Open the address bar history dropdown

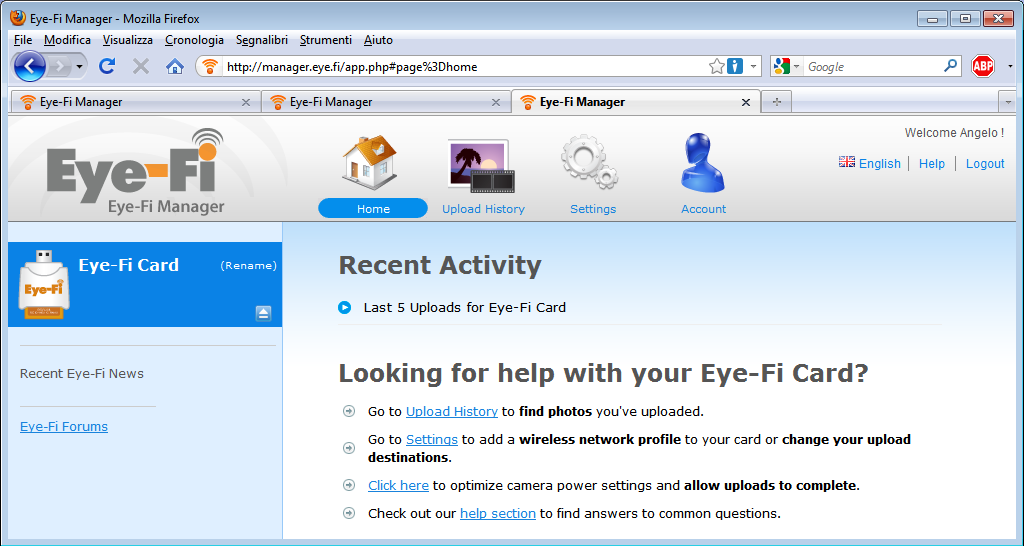pyautogui.click(x=753, y=67)
